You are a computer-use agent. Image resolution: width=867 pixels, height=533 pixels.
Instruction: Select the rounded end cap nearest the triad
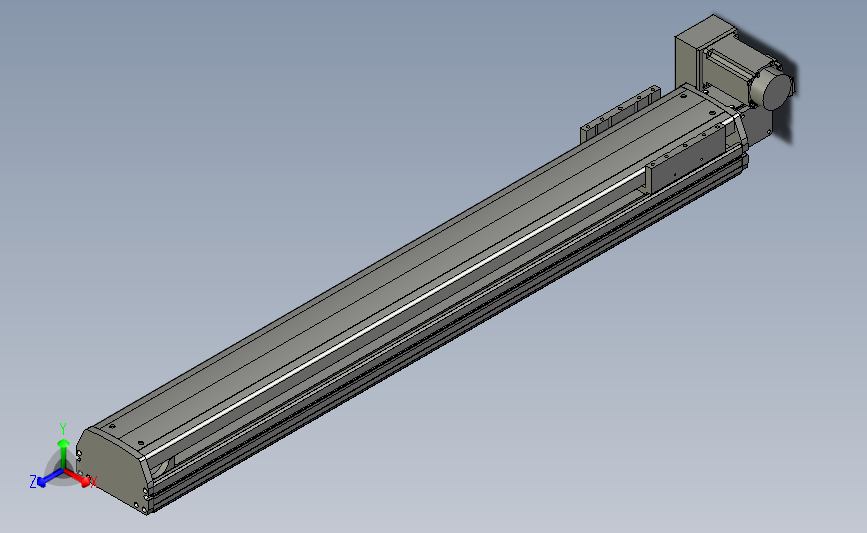click(111, 471)
